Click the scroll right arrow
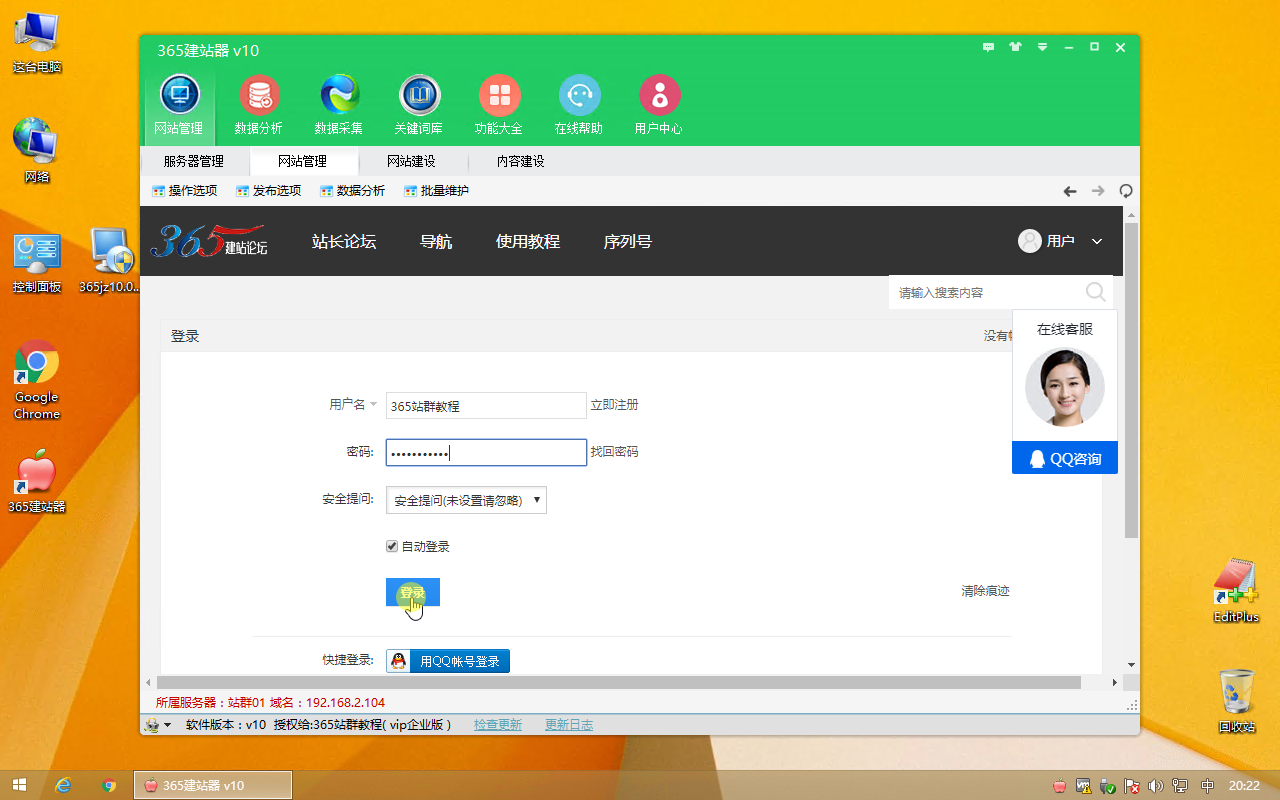1280x800 pixels. 1116,682
